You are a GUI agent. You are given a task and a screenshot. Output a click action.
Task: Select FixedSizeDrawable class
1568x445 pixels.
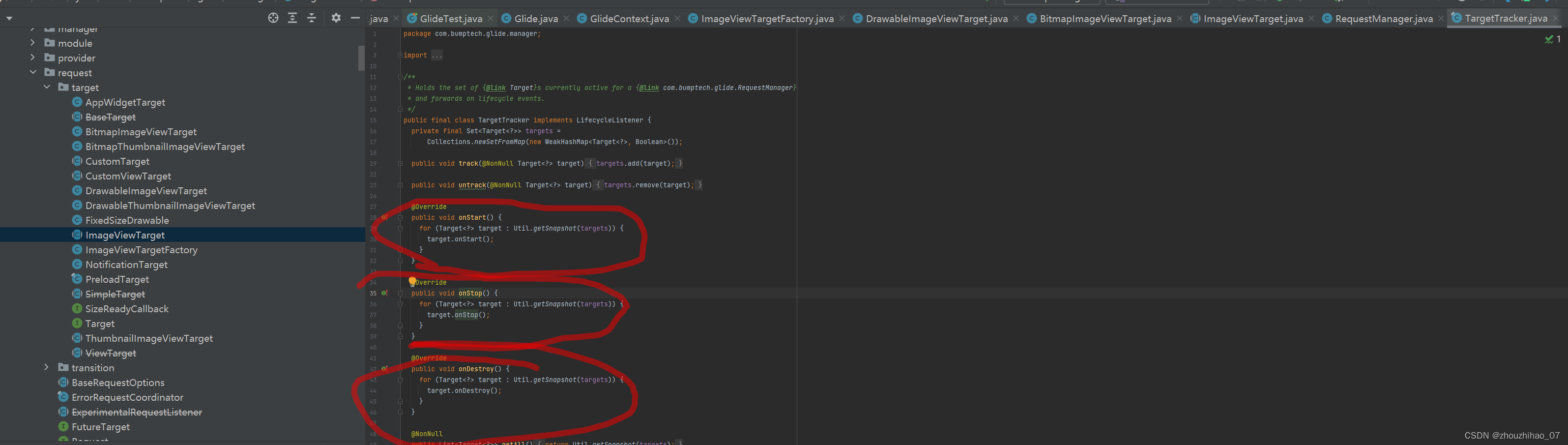pos(127,220)
